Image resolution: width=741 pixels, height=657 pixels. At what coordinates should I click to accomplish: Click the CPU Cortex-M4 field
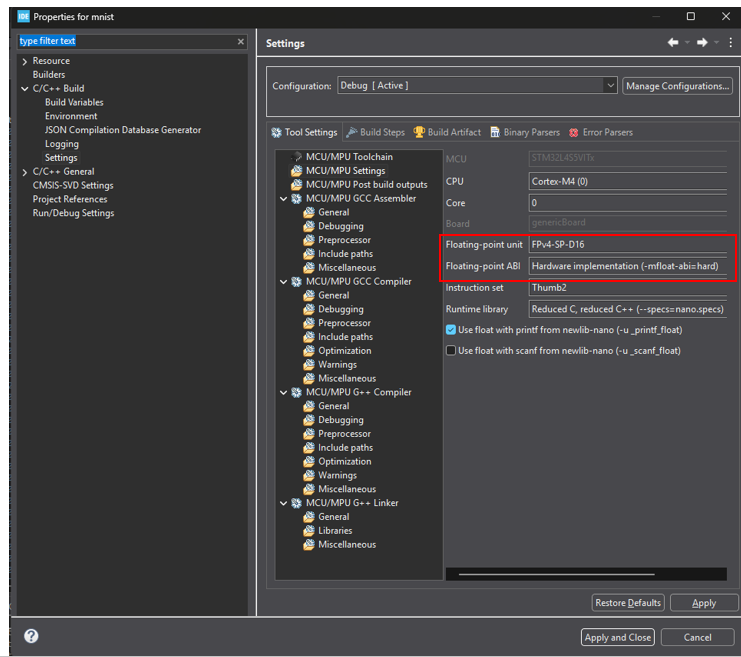[627, 182]
